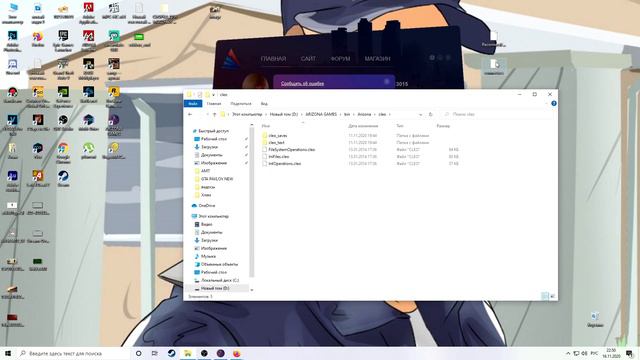Click Сообщить об ошибке link in launcher
The width and height of the screenshot is (640, 360).
pyautogui.click(x=302, y=83)
